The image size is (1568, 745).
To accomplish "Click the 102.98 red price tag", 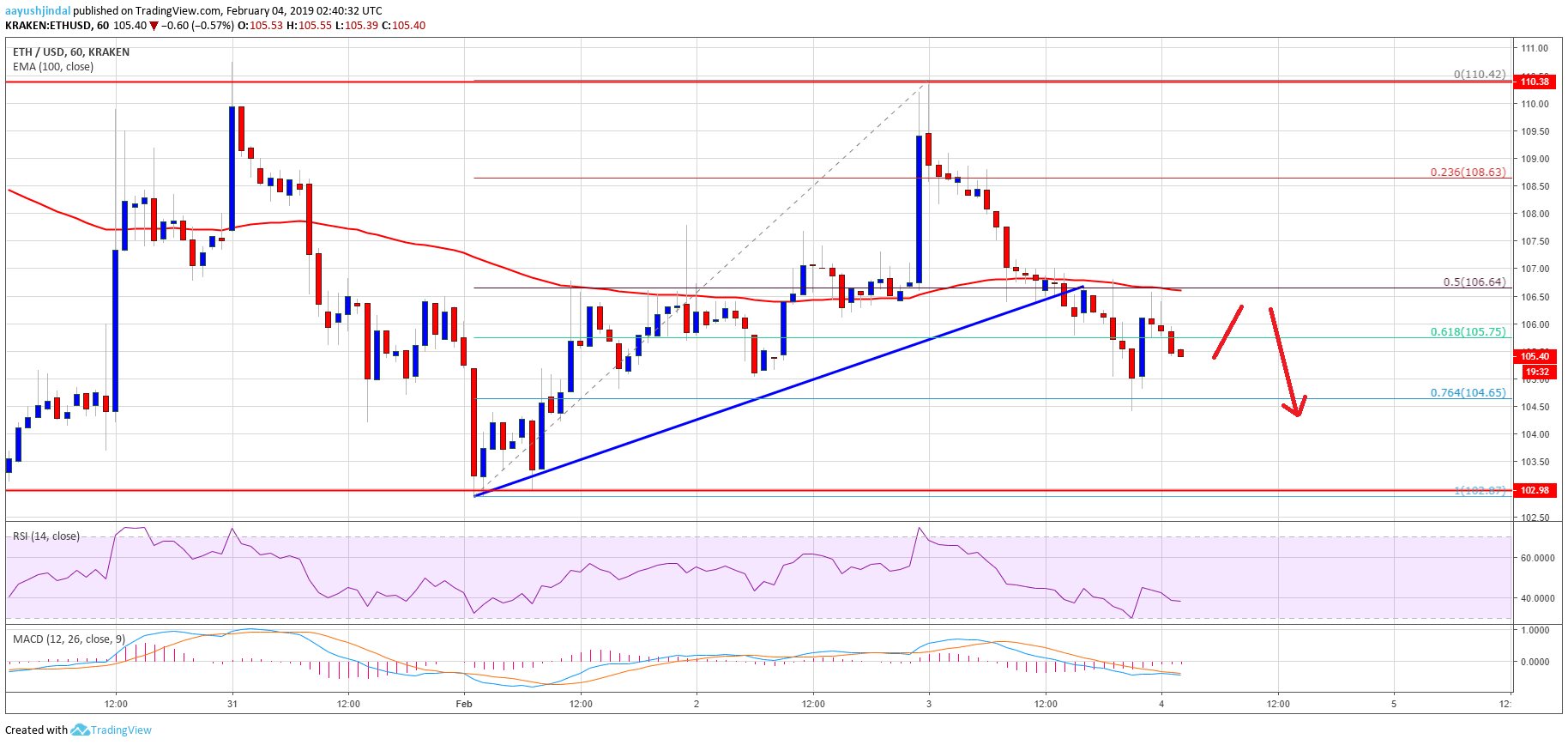I will [1535, 490].
